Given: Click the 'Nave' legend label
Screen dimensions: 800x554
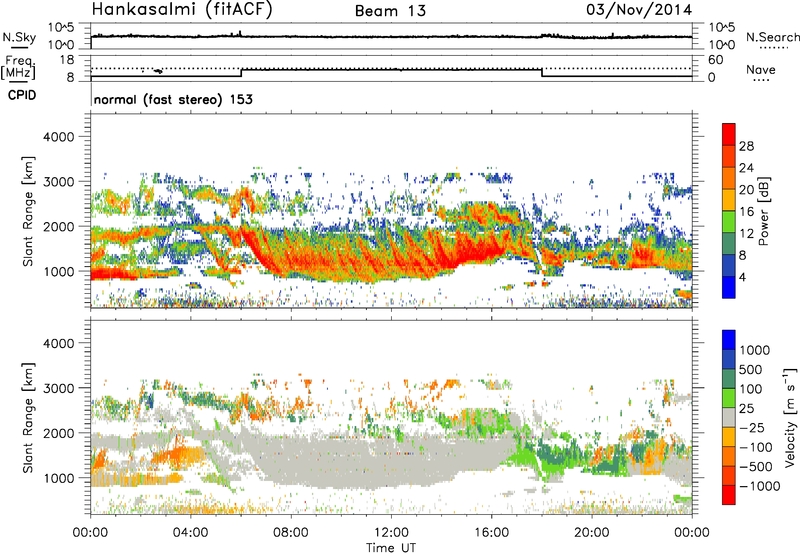Looking at the screenshot, I should 761,69.
